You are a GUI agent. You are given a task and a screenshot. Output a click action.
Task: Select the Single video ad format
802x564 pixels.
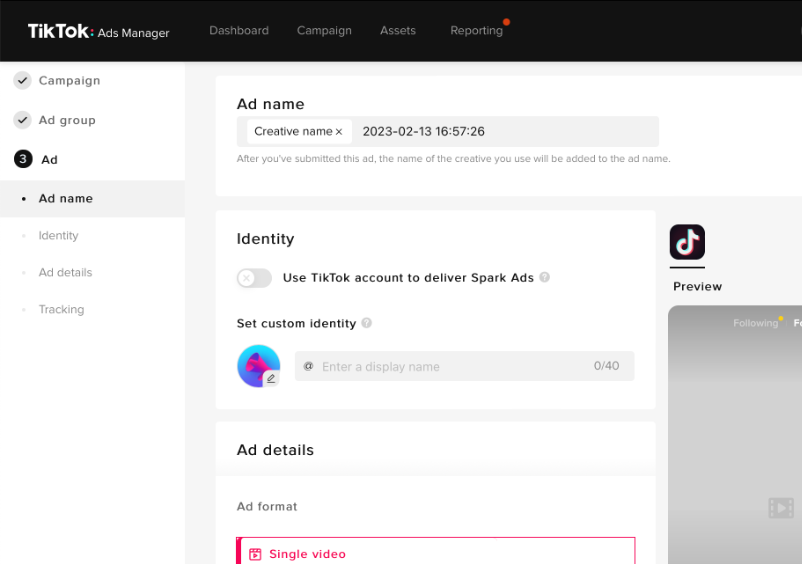[x=436, y=551]
